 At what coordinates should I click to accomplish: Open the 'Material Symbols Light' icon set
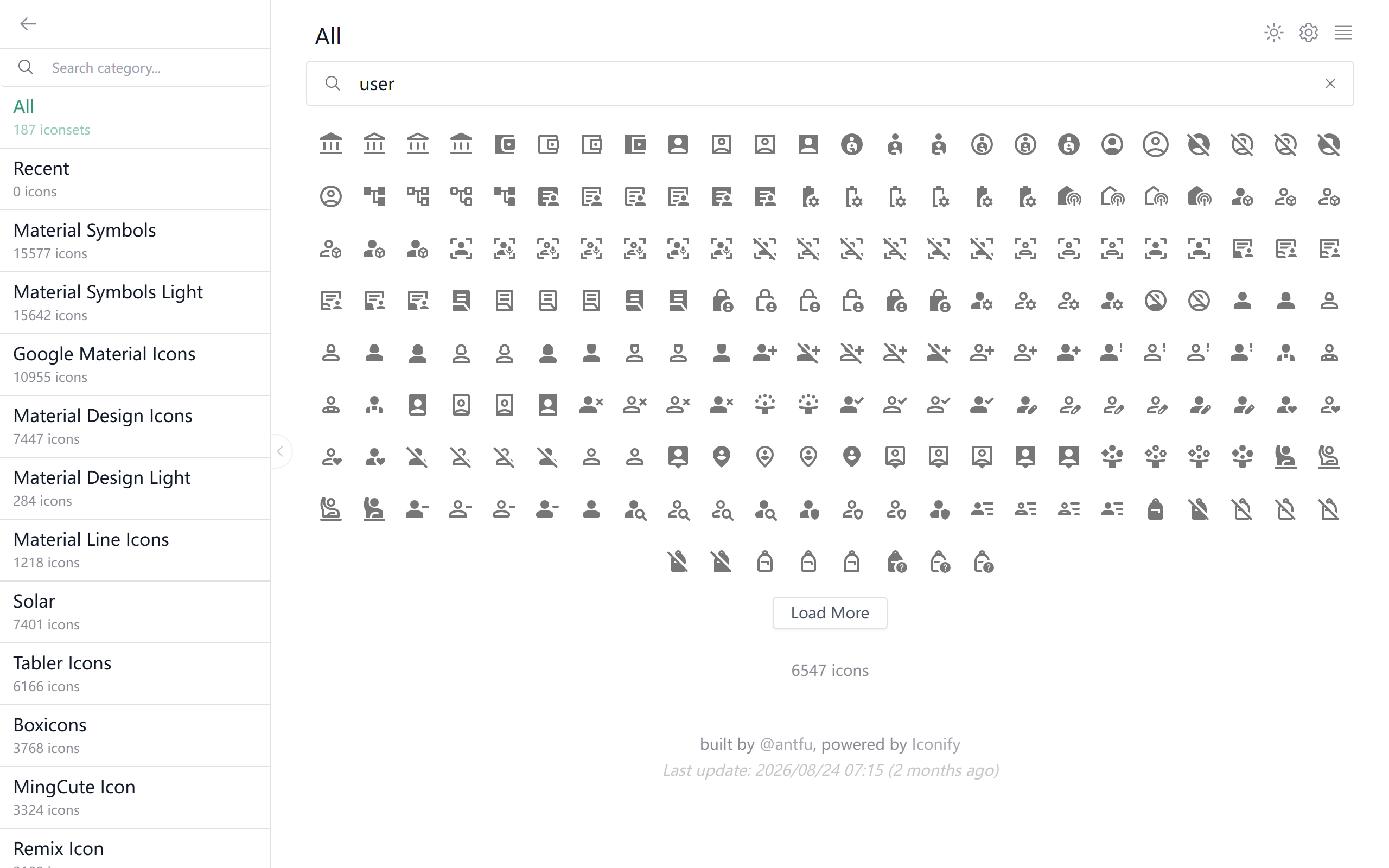(x=135, y=303)
